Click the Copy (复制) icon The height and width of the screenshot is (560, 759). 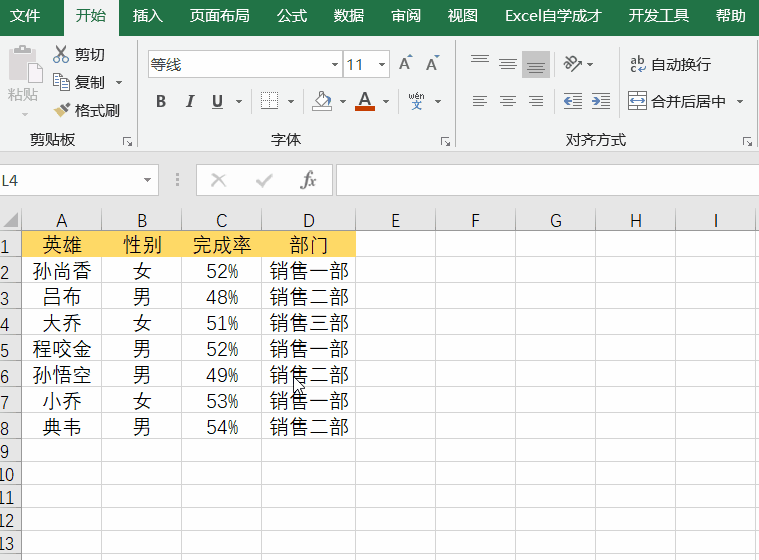[x=61, y=82]
